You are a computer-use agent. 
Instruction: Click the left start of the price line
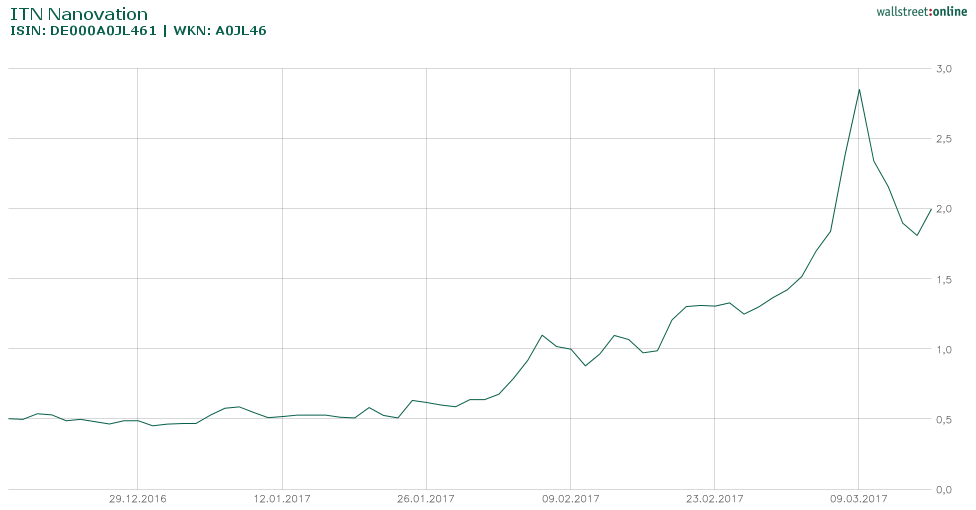click(x=9, y=418)
